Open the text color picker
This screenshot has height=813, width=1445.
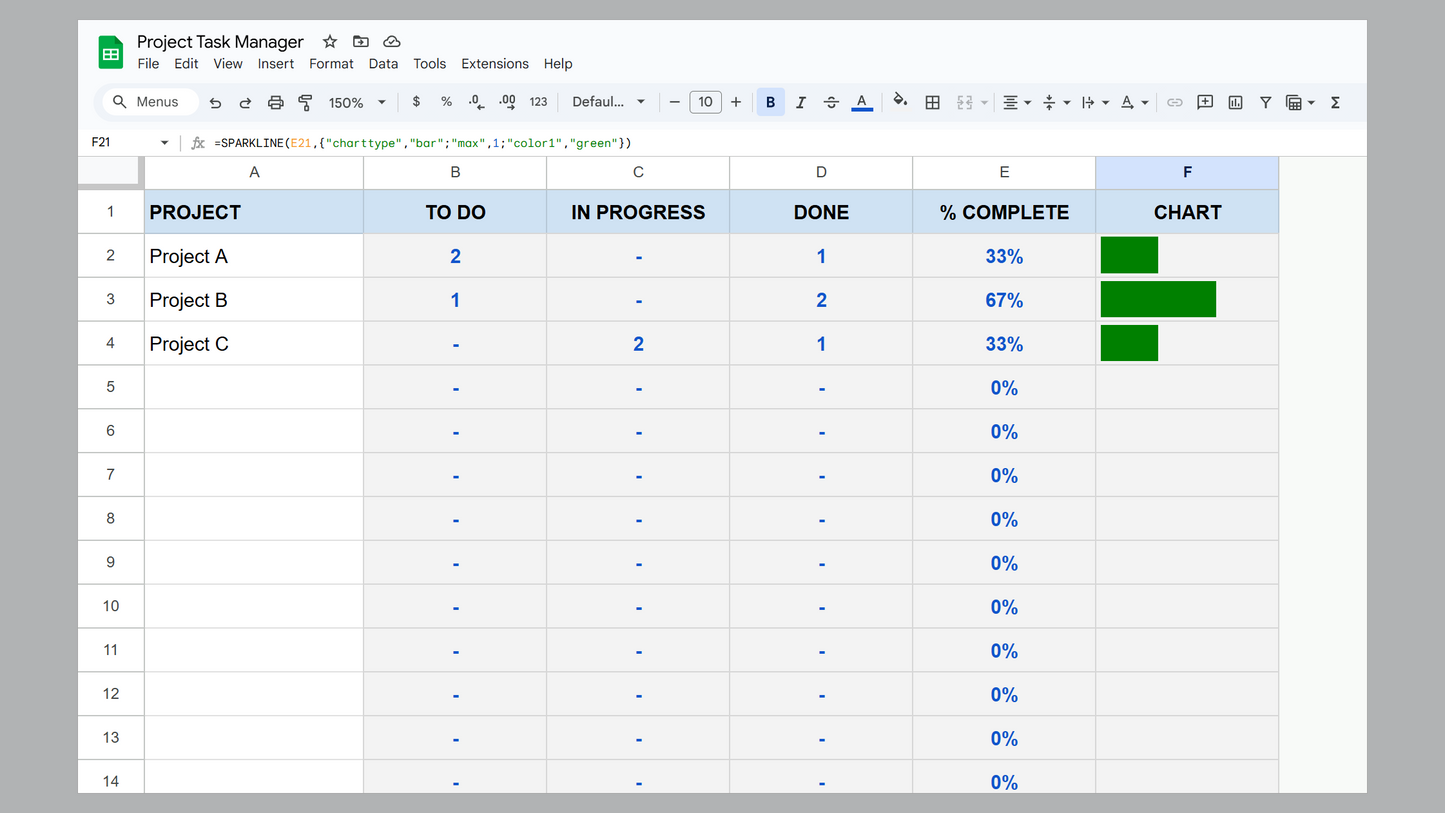[861, 103]
